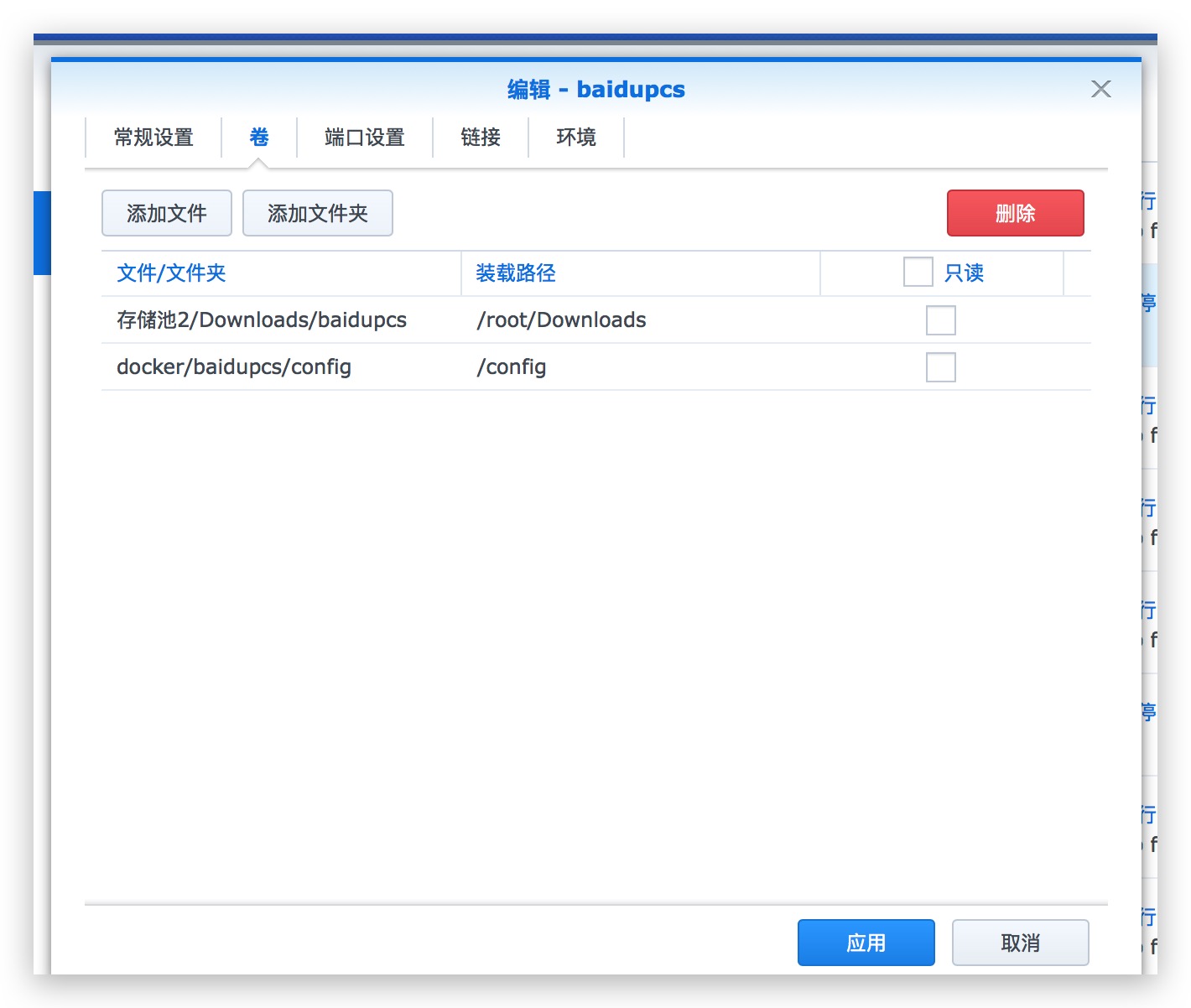Click the 添加文件 button
1191x1008 pixels.
pyautogui.click(x=166, y=213)
